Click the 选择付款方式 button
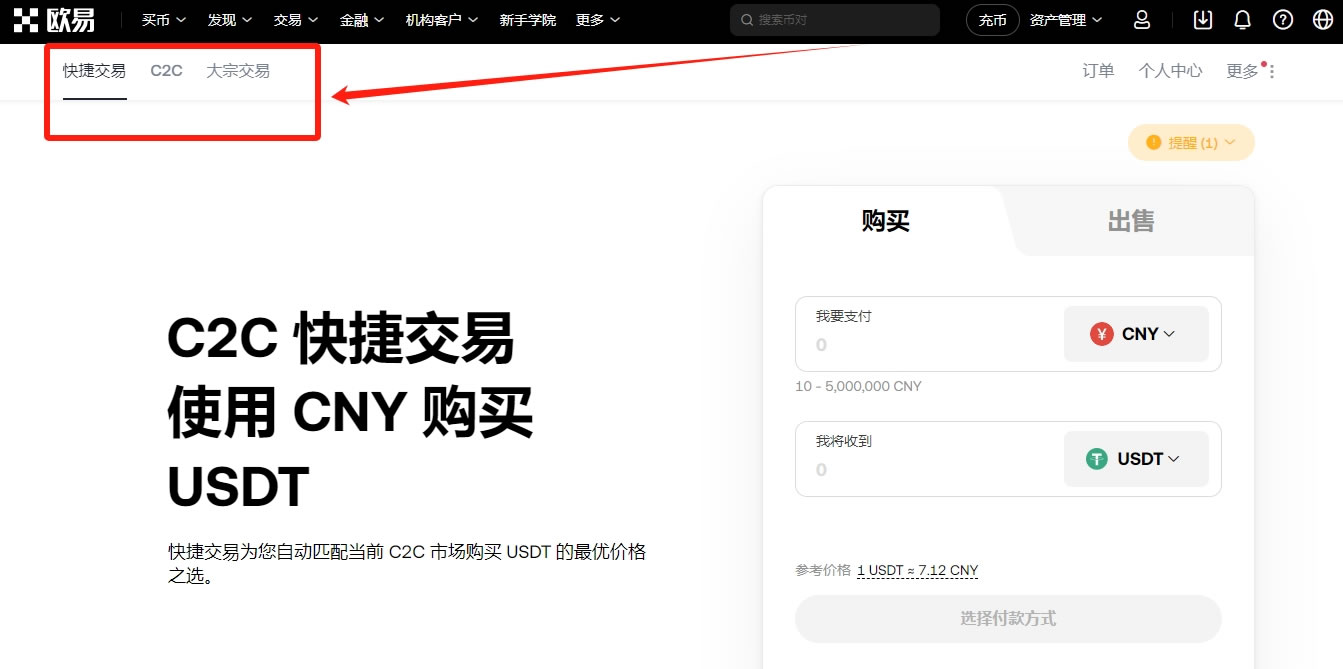1343x669 pixels. pyautogui.click(x=1008, y=619)
